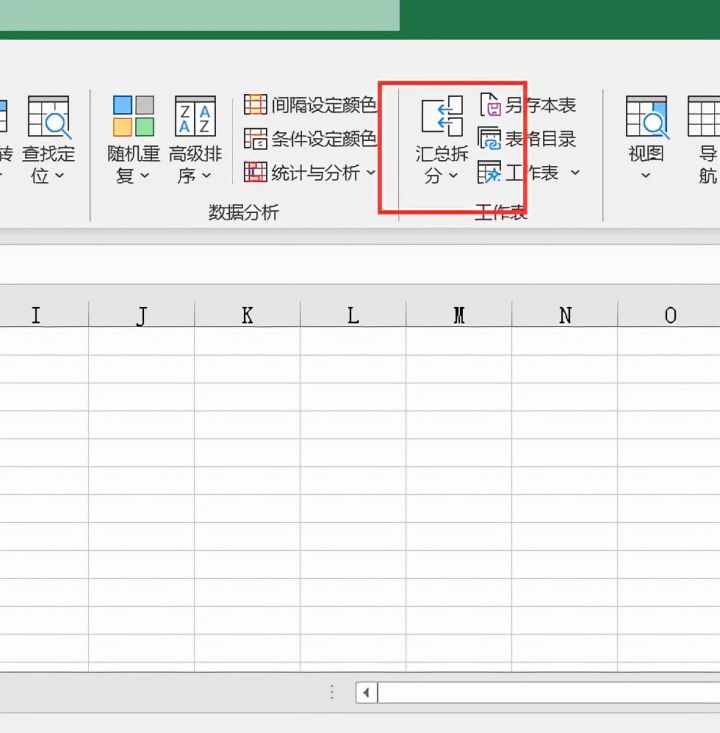
Task: Click the 另存本表 save-sheet icon
Action: [490, 104]
